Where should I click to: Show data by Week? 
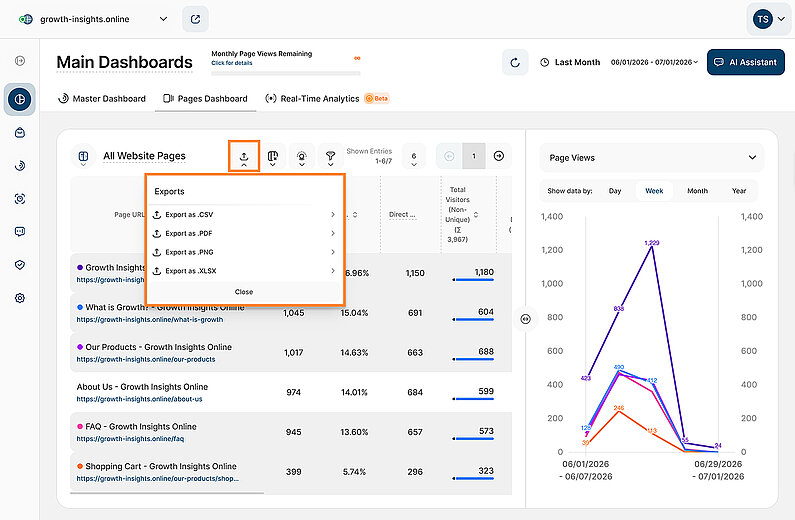pos(654,191)
